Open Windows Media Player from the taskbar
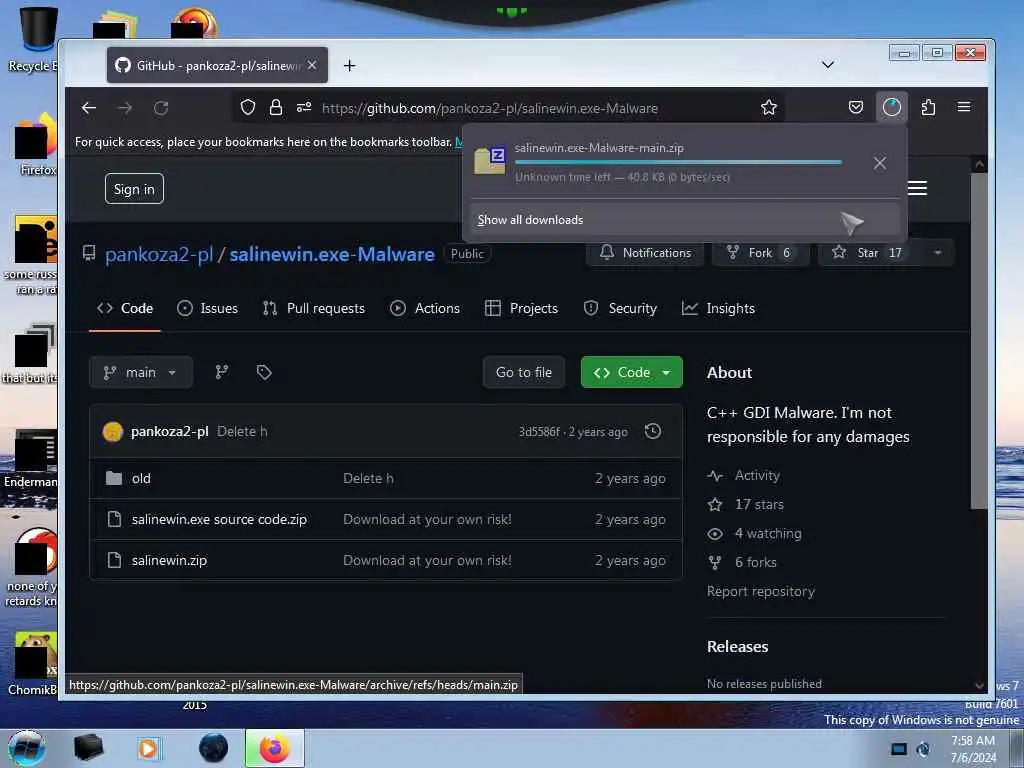Viewport: 1024px width, 768px height. [x=150, y=748]
